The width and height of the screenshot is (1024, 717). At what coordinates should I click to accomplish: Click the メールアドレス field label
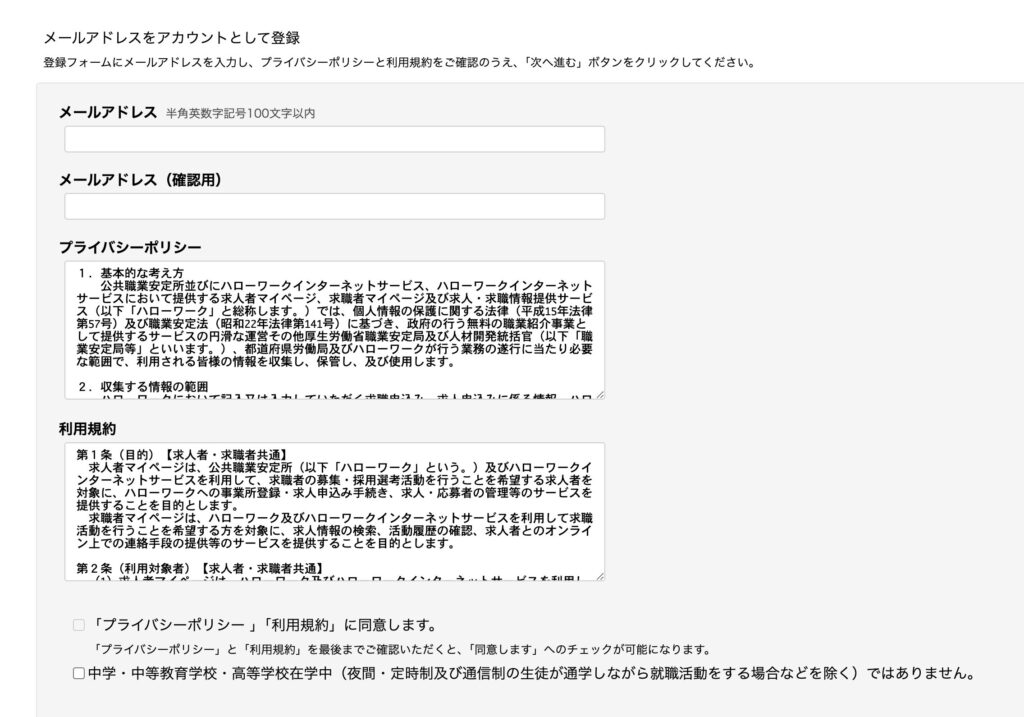[108, 112]
